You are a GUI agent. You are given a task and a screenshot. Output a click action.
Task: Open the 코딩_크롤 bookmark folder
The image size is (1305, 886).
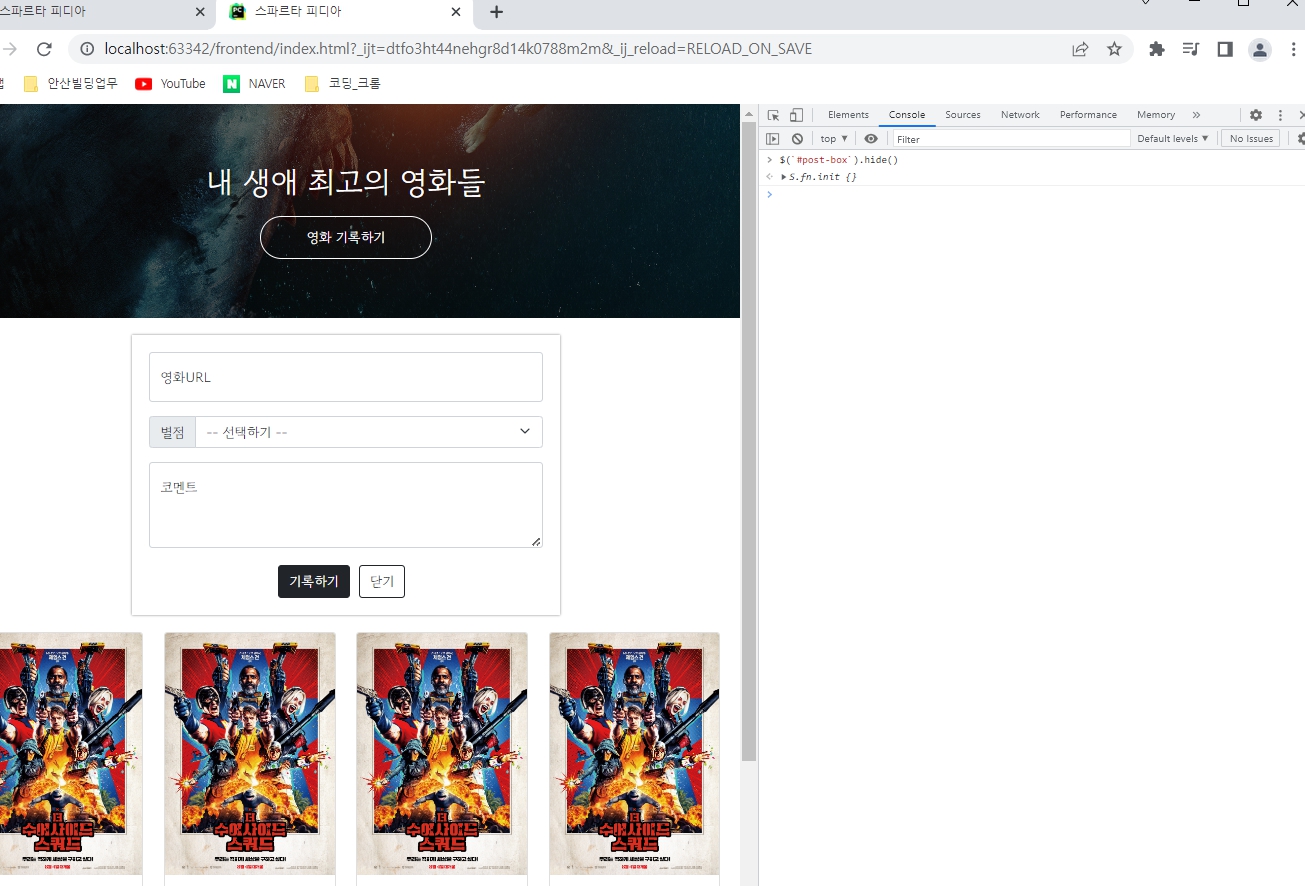[342, 84]
